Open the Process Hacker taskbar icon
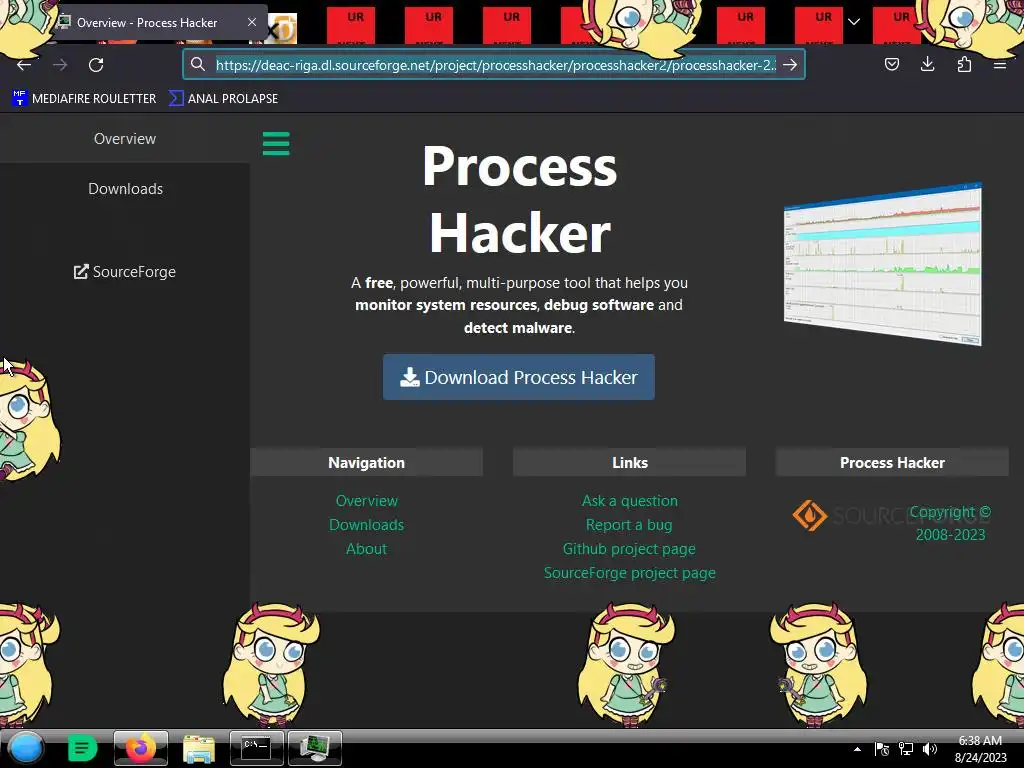The image size is (1024, 768). pyautogui.click(x=315, y=748)
